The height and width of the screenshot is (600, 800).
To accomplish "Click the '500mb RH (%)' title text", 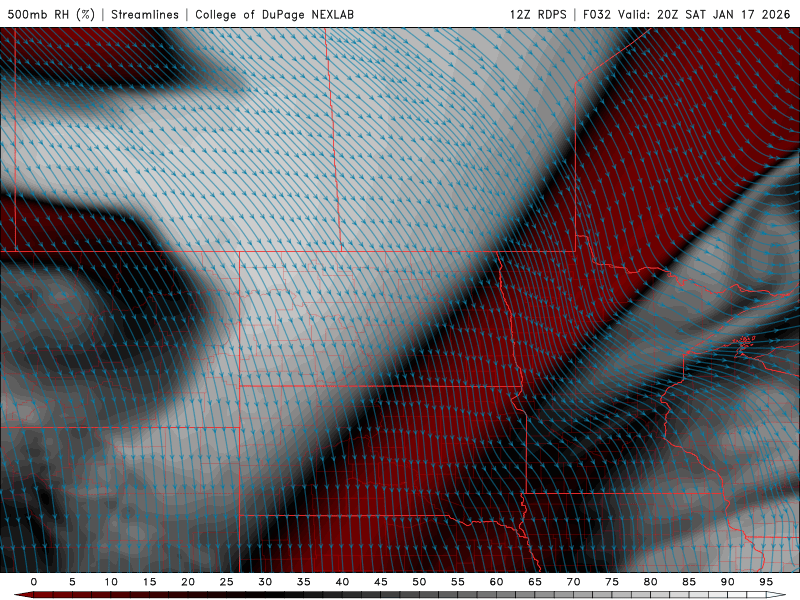I will click(x=51, y=14).
